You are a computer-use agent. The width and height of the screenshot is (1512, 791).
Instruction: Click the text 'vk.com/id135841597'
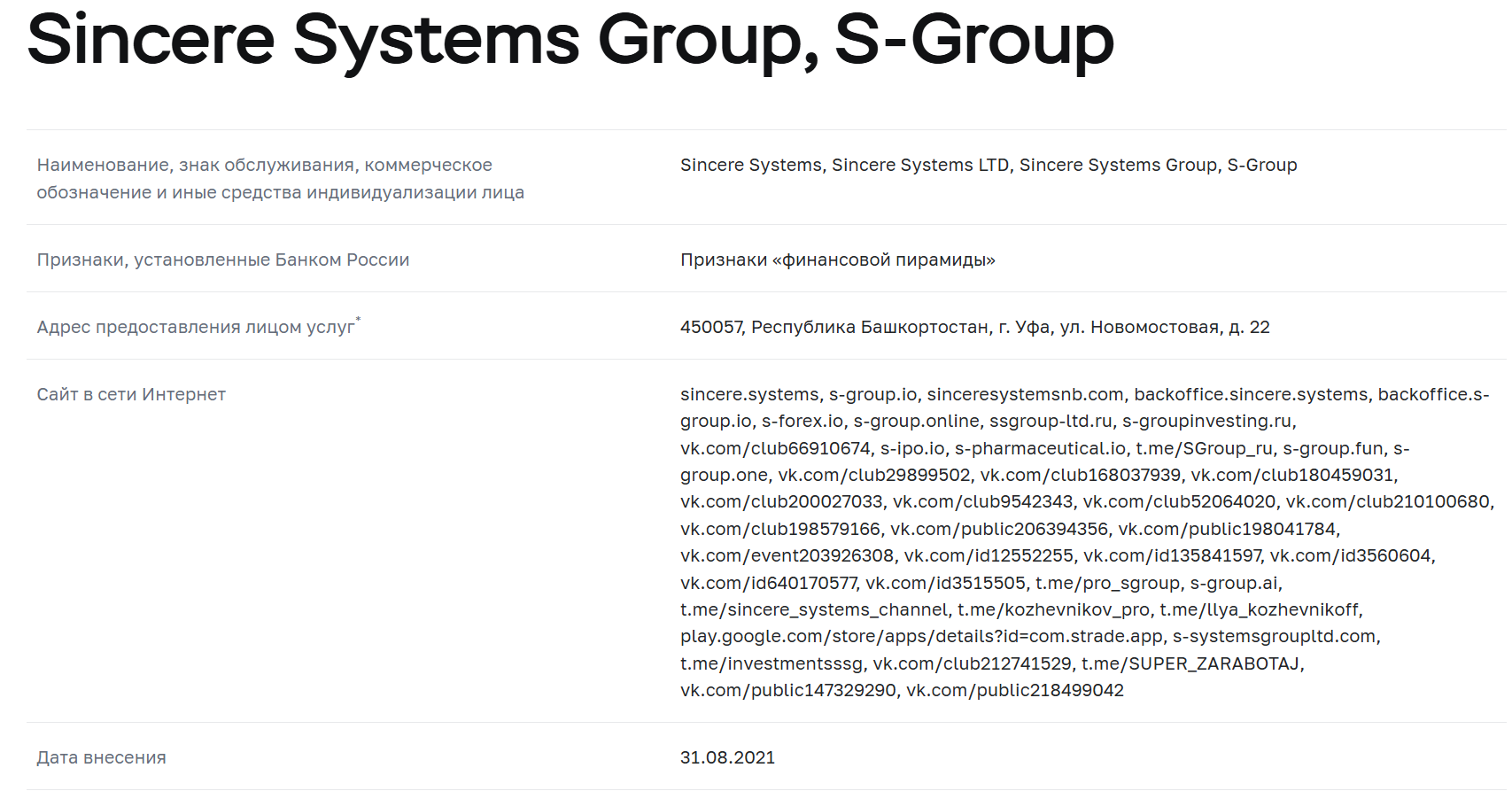point(1172,555)
